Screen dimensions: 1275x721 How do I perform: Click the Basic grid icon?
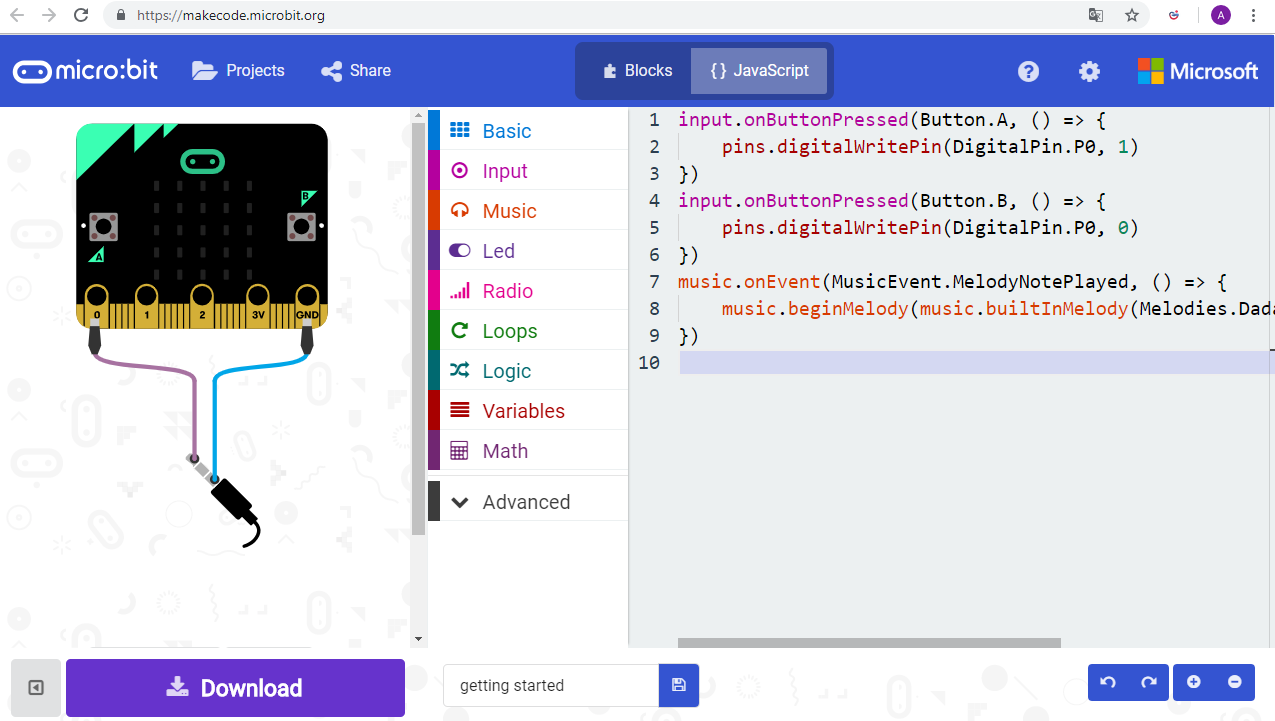click(x=460, y=130)
